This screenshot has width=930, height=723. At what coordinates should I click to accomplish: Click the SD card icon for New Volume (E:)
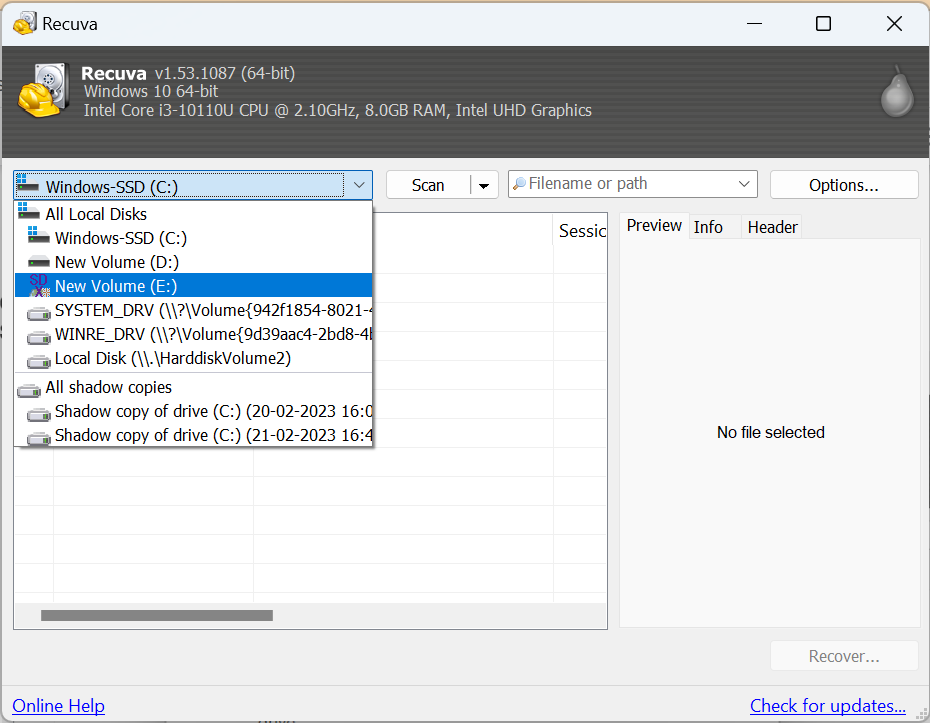pos(39,285)
